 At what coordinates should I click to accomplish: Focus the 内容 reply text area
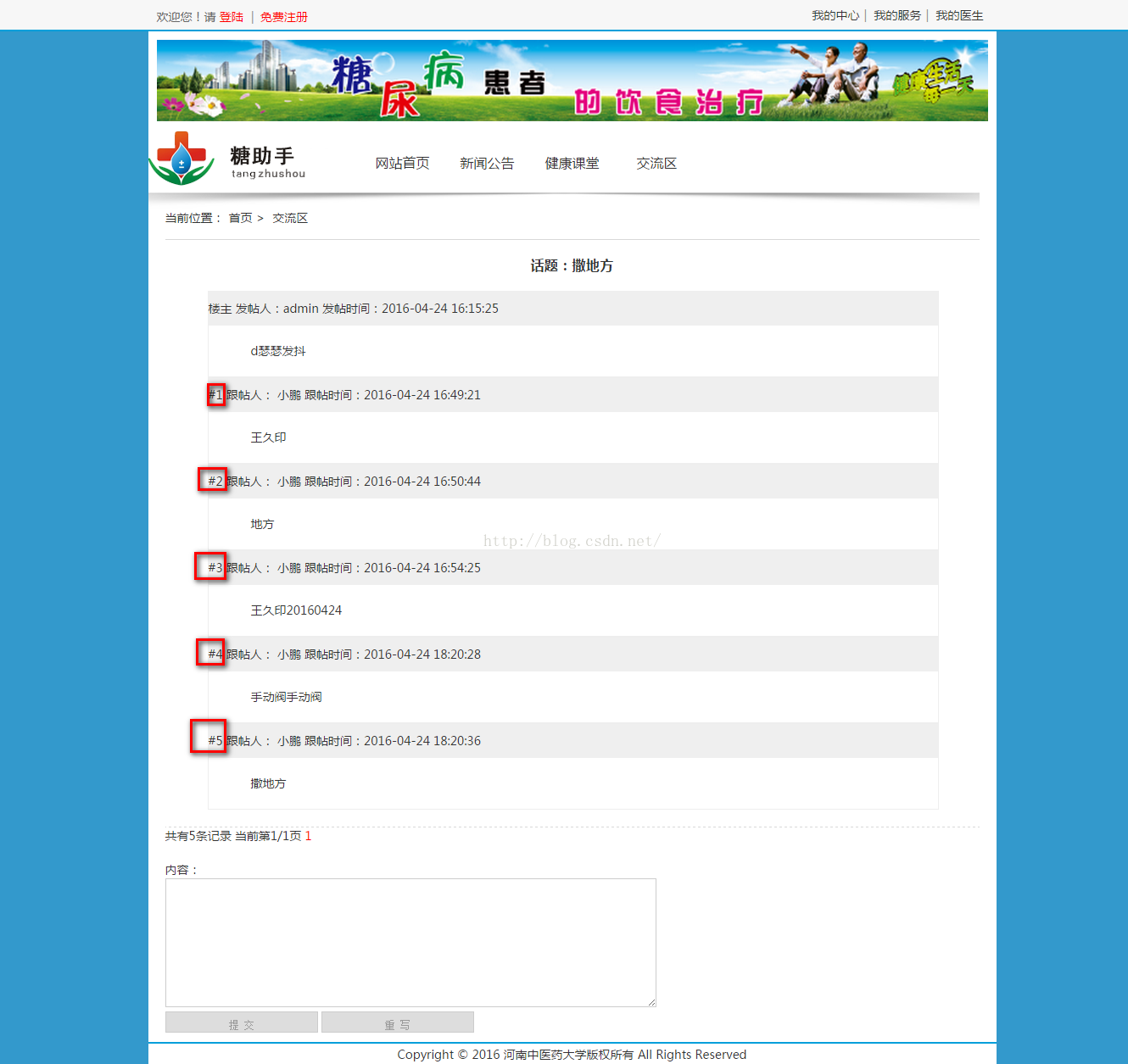[410, 943]
